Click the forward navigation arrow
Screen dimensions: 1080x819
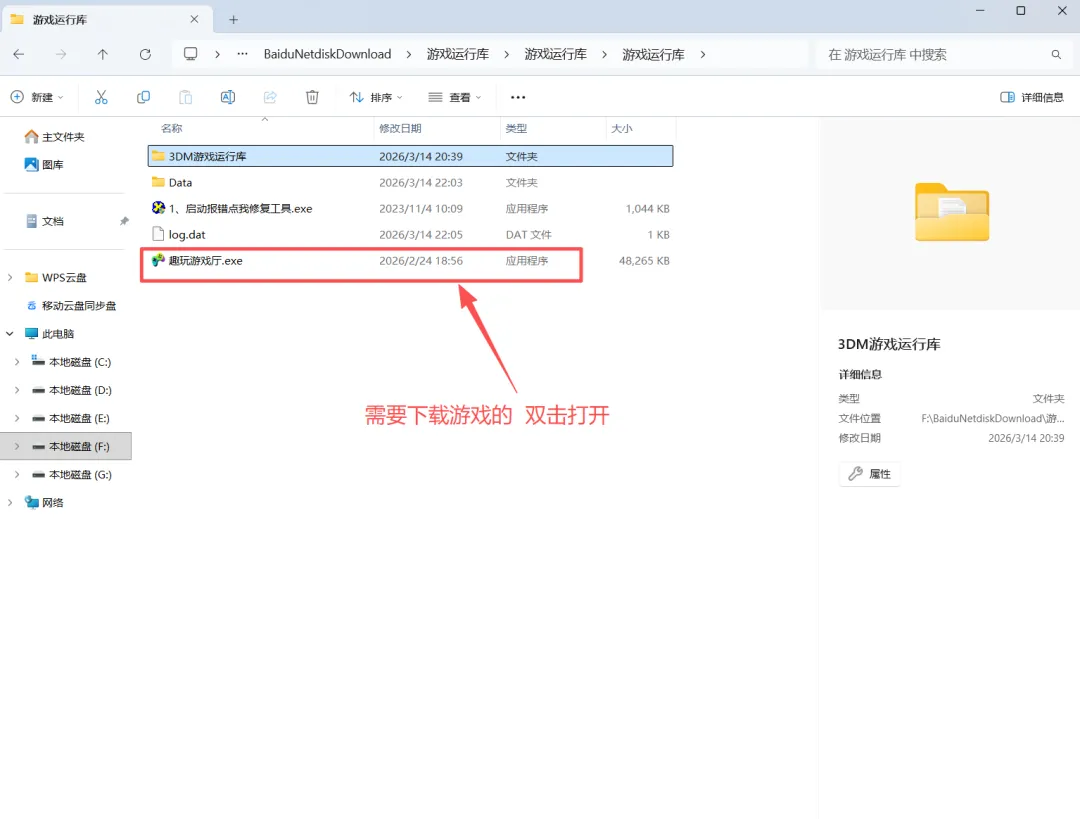click(61, 54)
